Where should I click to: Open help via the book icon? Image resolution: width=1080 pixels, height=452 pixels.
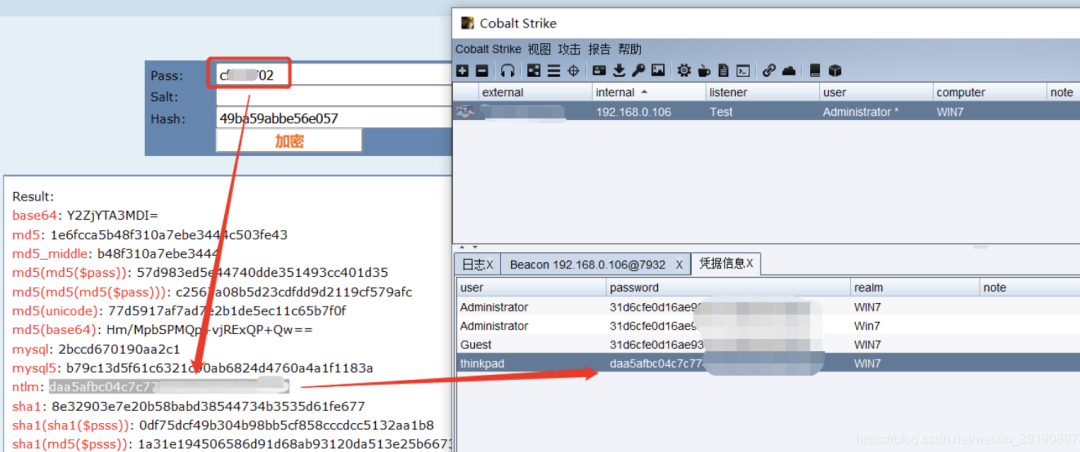coord(816,70)
